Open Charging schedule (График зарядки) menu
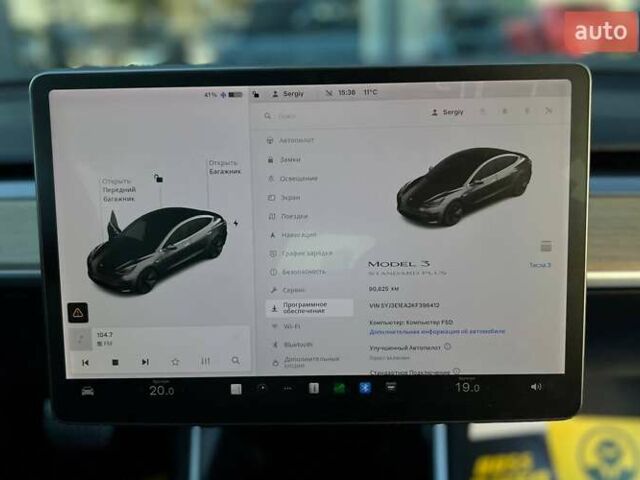The height and width of the screenshot is (480, 640). 301,253
